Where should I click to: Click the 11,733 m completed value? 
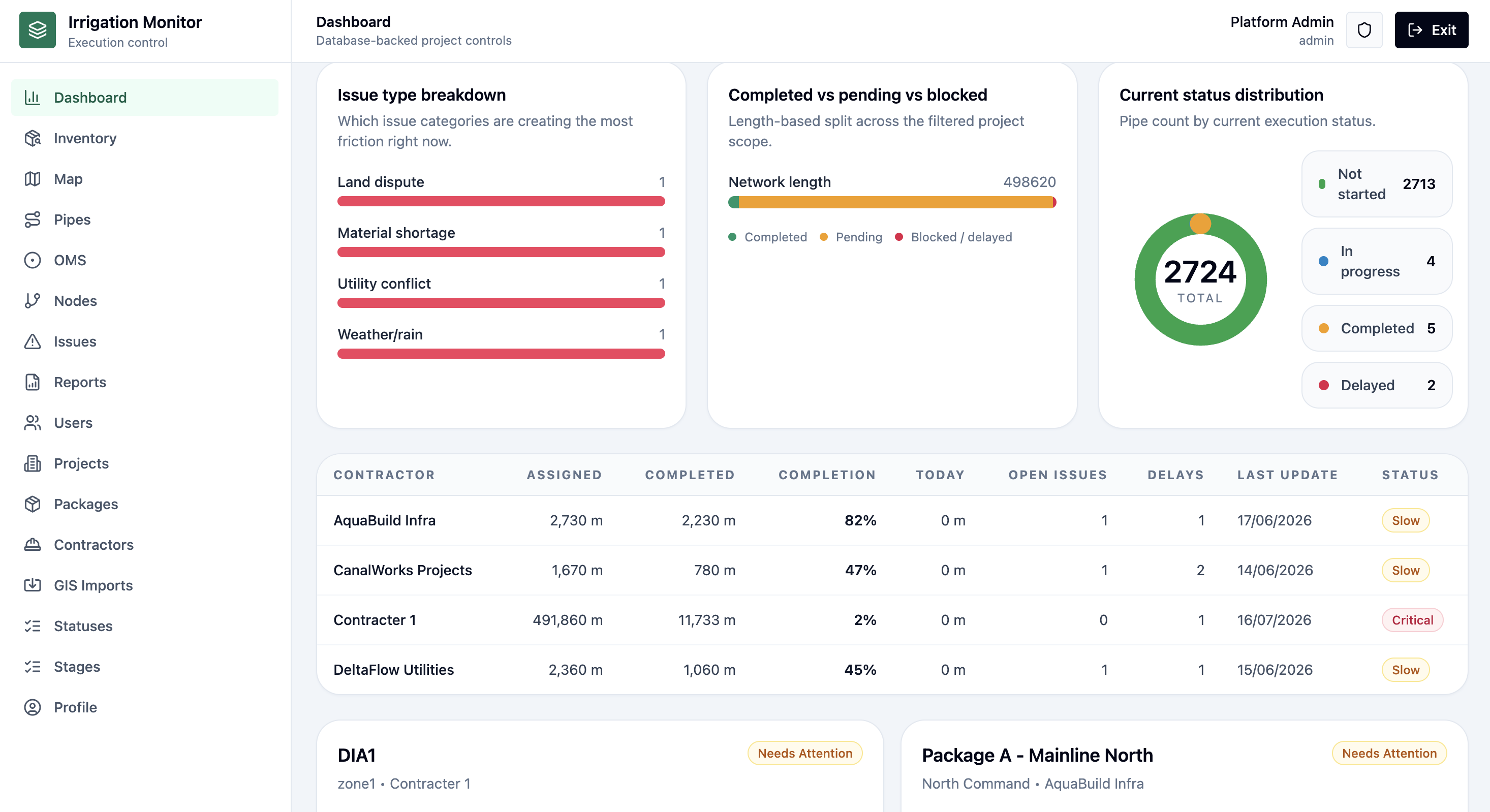707,619
